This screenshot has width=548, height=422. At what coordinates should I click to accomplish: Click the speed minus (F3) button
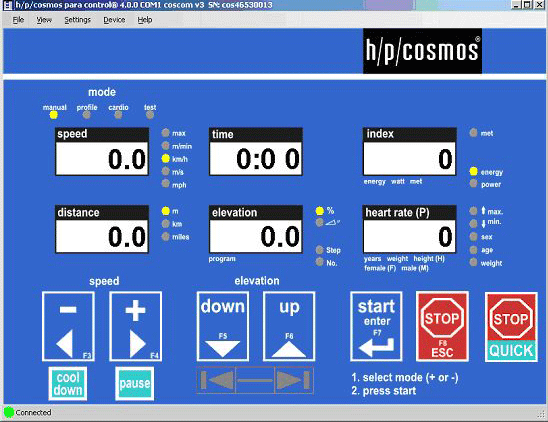(68, 326)
